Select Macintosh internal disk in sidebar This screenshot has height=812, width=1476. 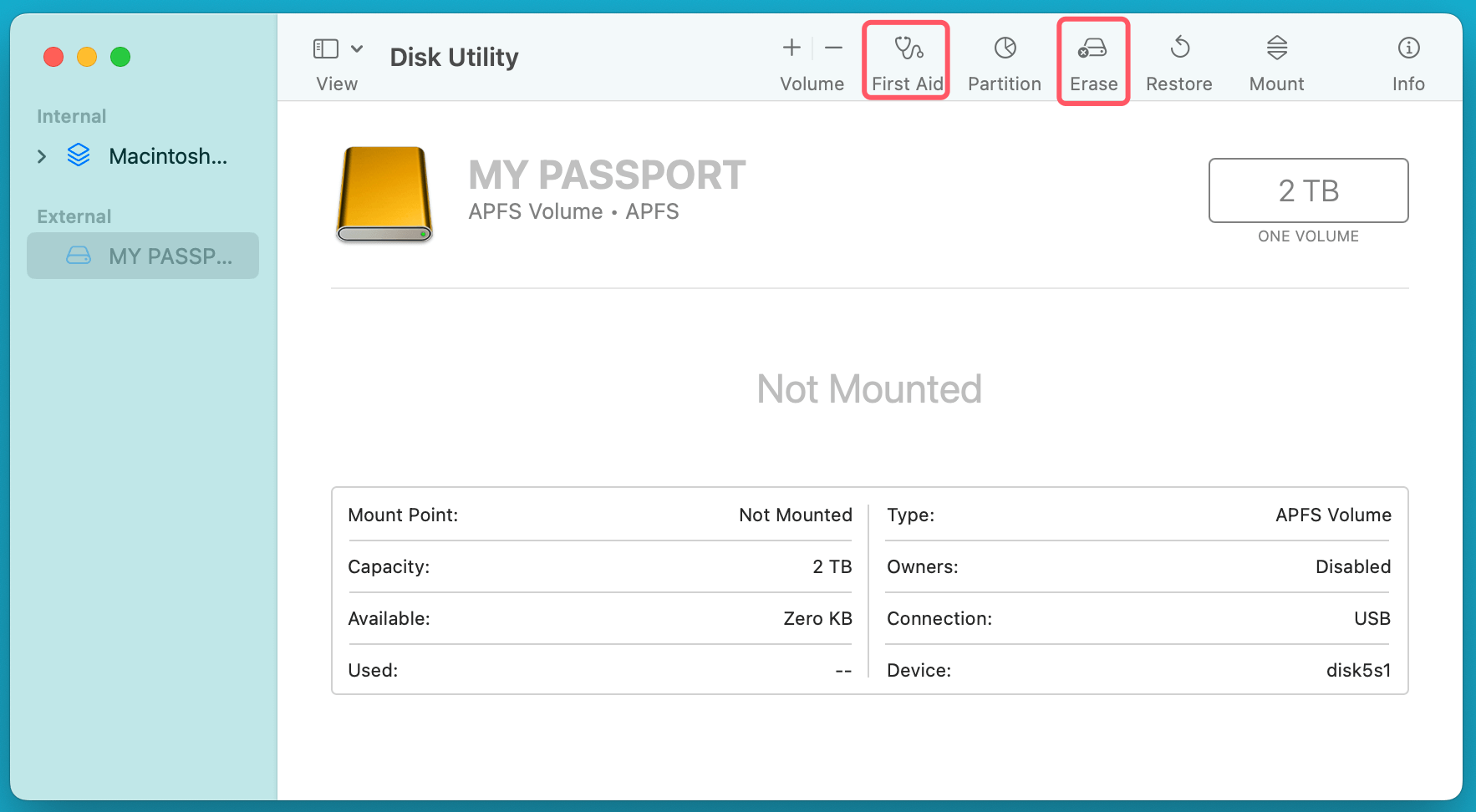tap(167, 156)
